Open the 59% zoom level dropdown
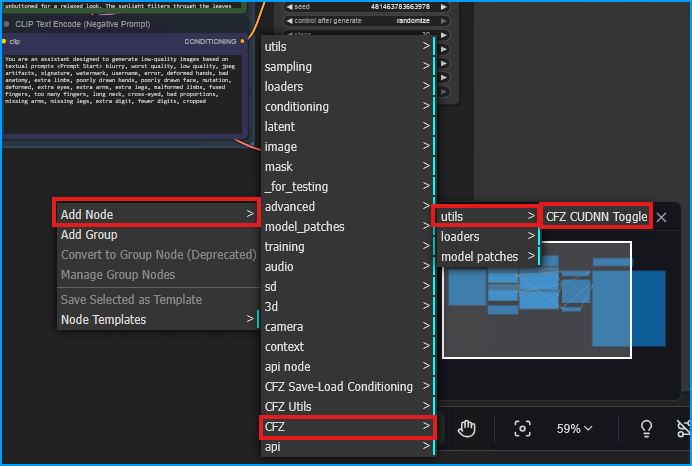692x466 pixels. [574, 428]
